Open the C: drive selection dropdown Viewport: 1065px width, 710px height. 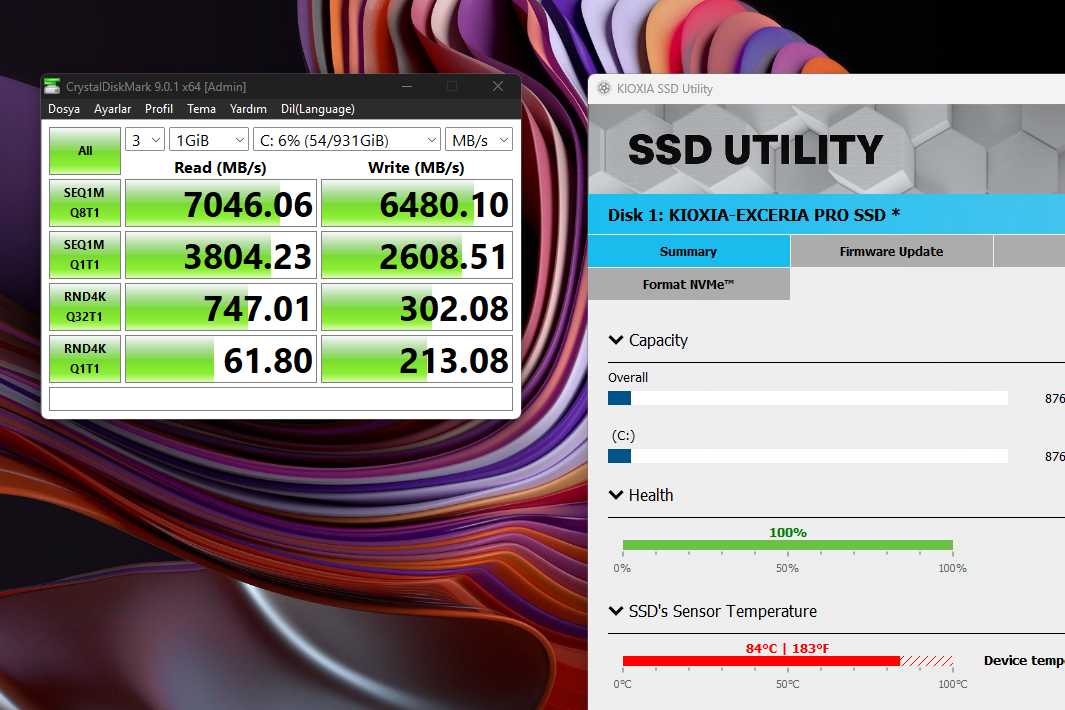pyautogui.click(x=347, y=140)
